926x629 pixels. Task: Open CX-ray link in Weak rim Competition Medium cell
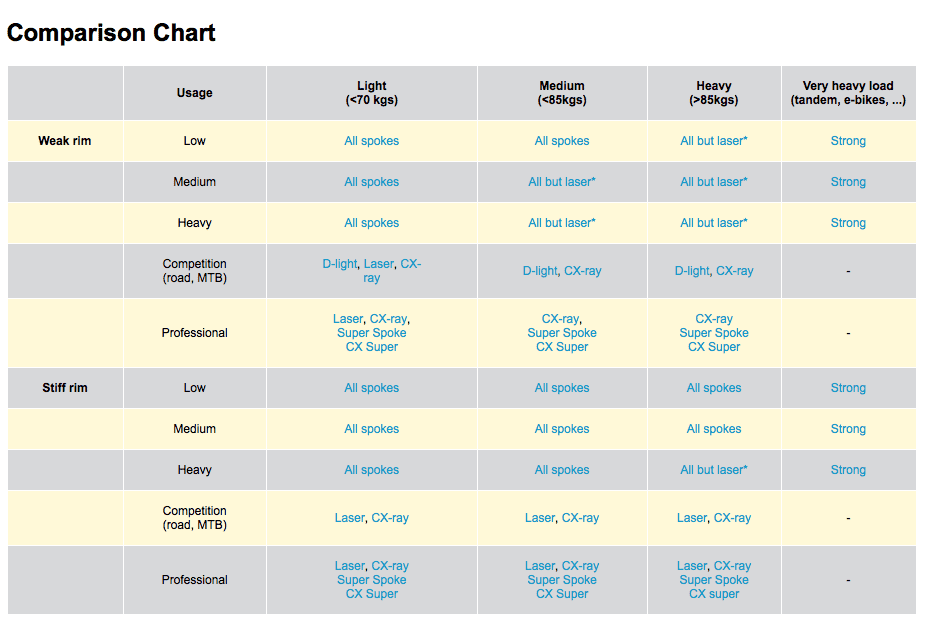click(582, 271)
